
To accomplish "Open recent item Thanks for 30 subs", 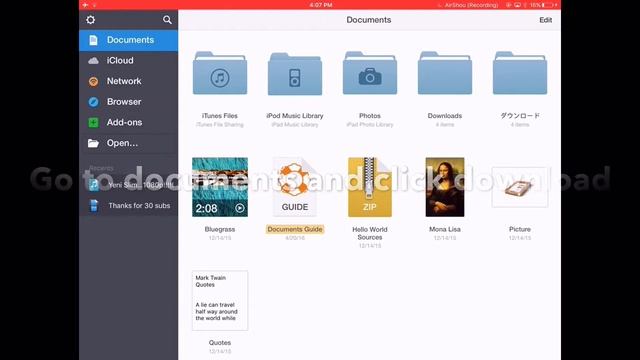I will (x=129, y=206).
